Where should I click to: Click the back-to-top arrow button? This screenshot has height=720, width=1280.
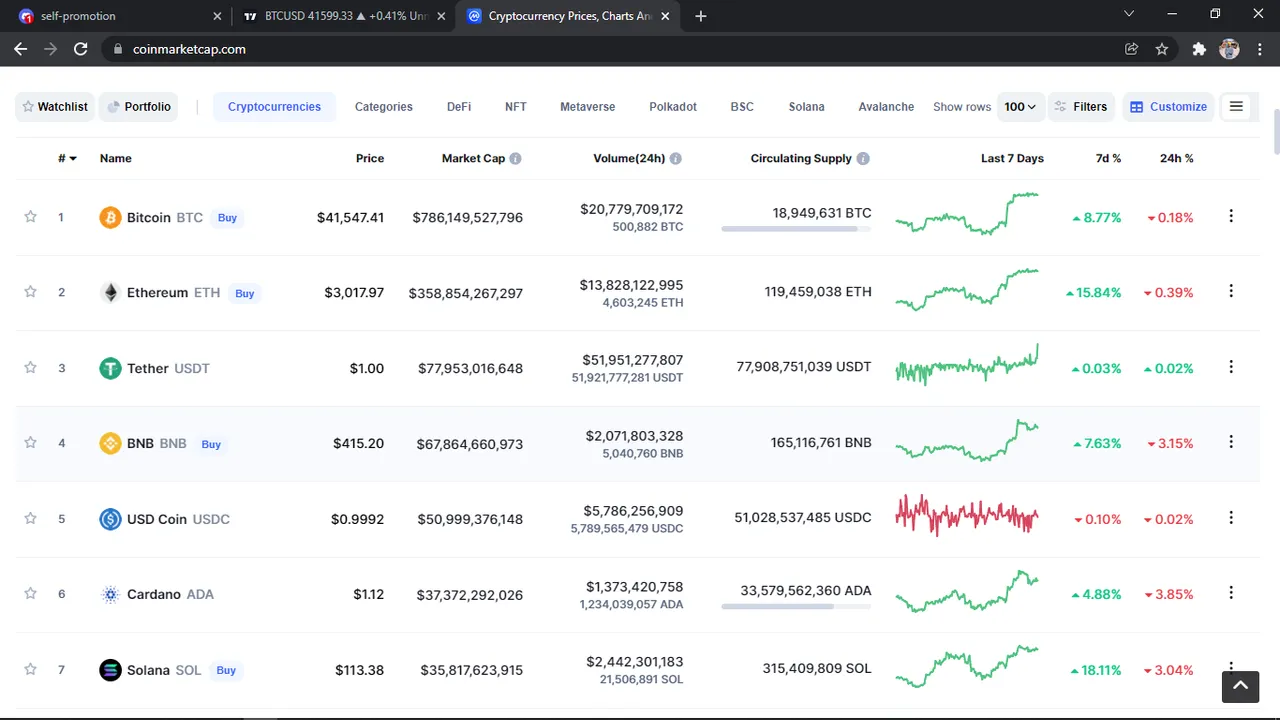click(1240, 686)
